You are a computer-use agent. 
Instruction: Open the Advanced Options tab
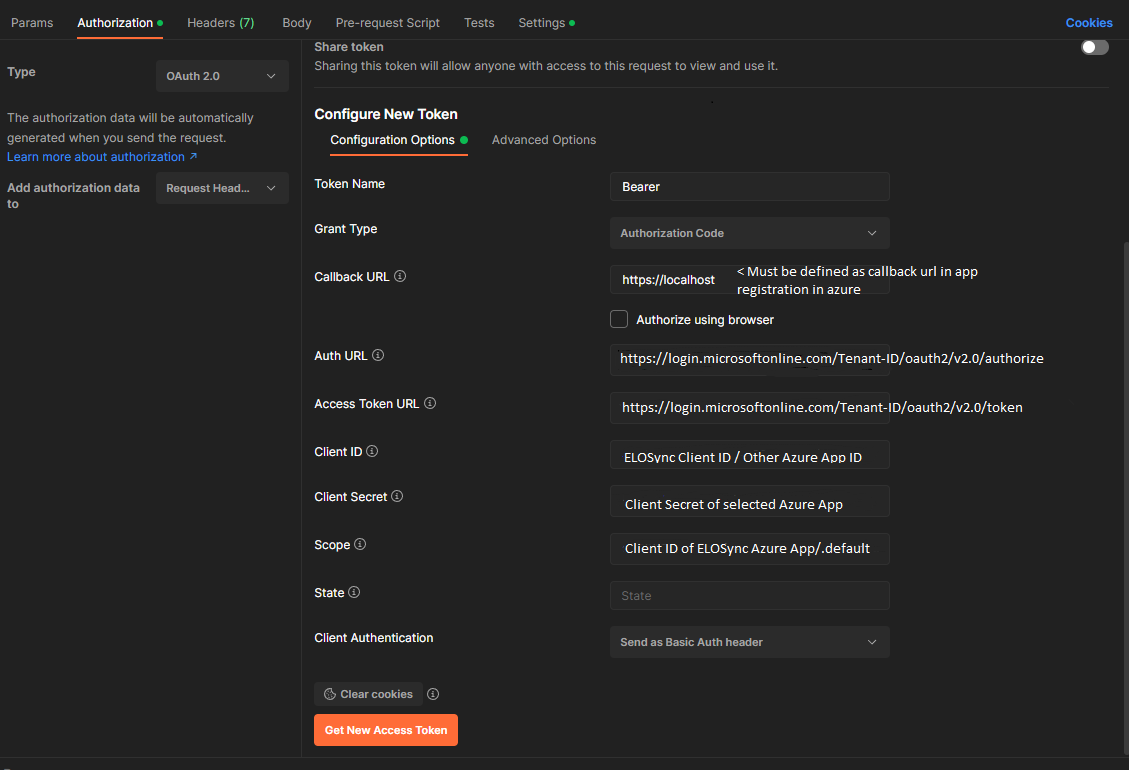point(544,140)
